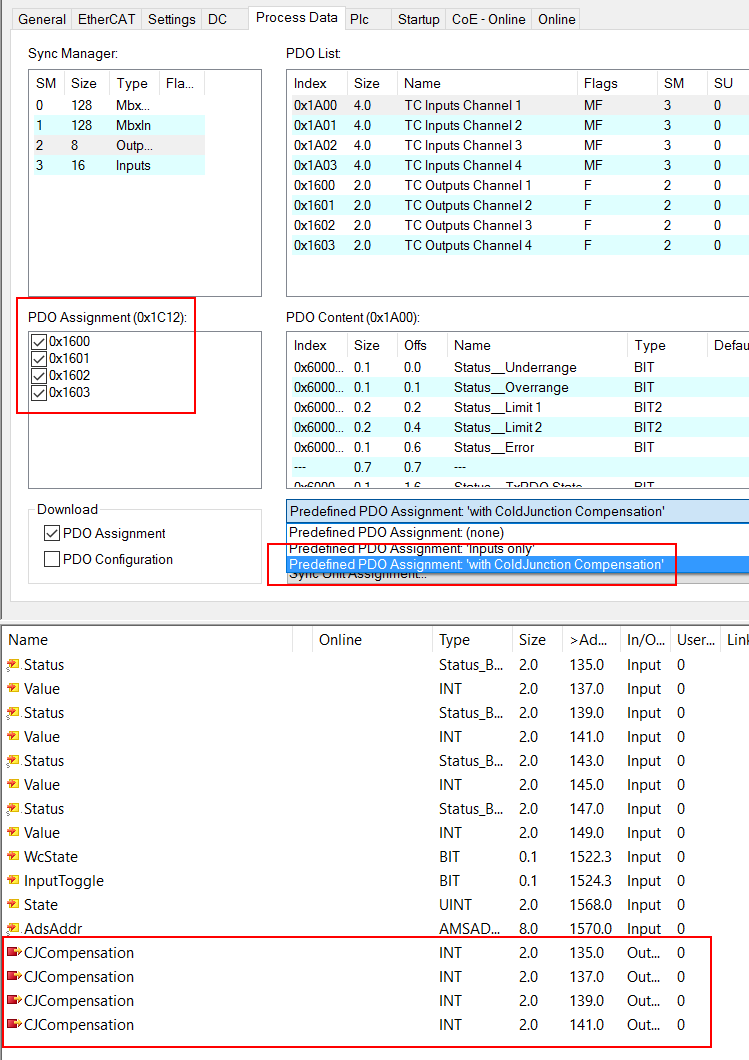Go to the Settings tab

point(172,20)
